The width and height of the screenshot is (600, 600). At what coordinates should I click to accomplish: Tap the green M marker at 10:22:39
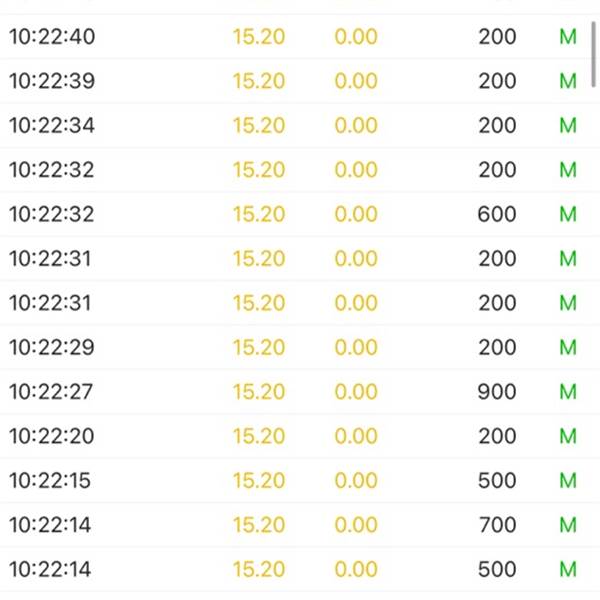click(568, 81)
